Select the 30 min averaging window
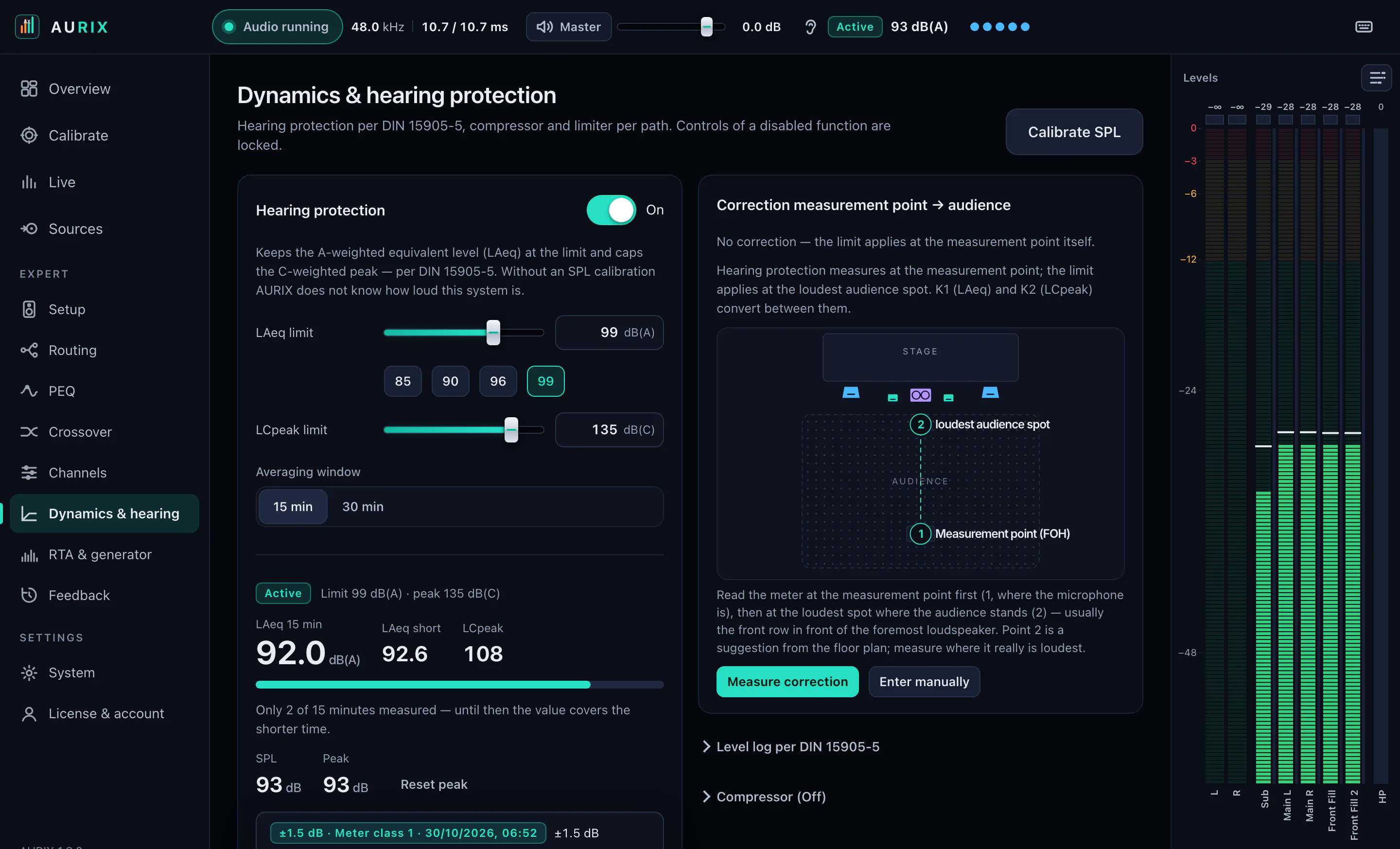Viewport: 1400px width, 849px height. click(363, 506)
